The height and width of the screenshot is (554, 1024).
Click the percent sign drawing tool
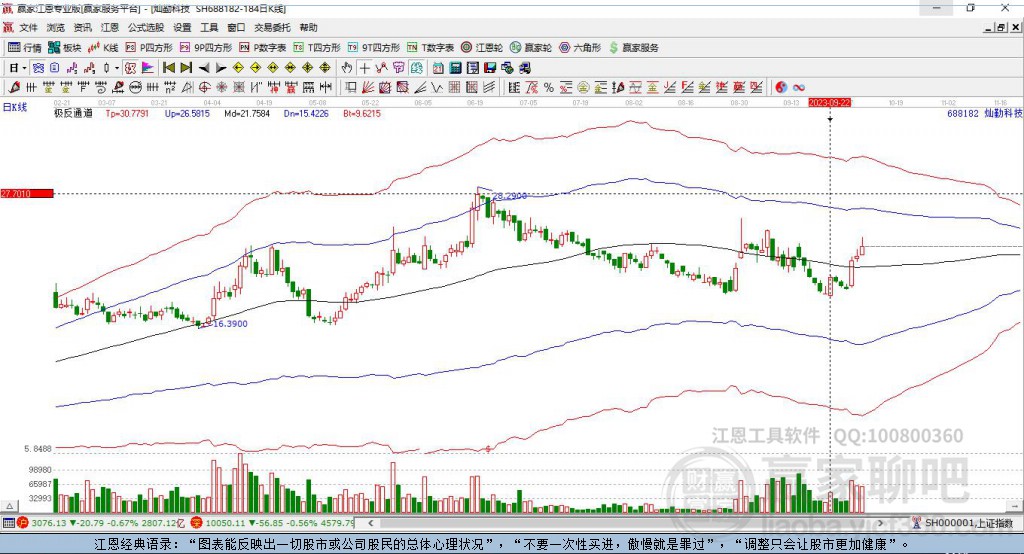click(x=549, y=88)
